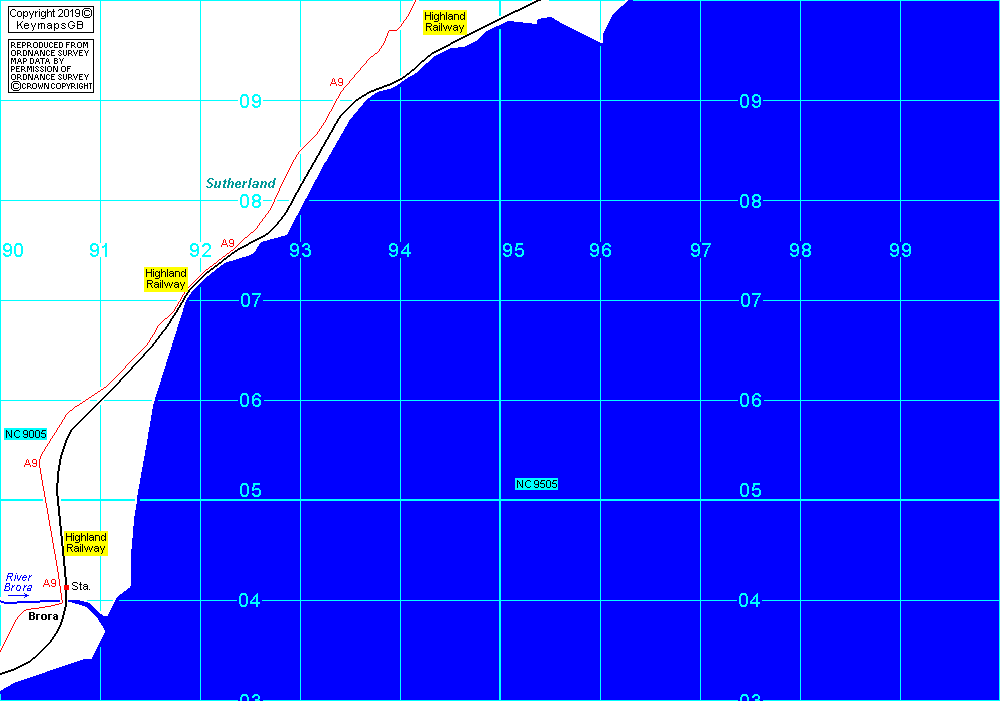Click the Sta. station label text
The image size is (1000, 701).
pyautogui.click(x=82, y=586)
